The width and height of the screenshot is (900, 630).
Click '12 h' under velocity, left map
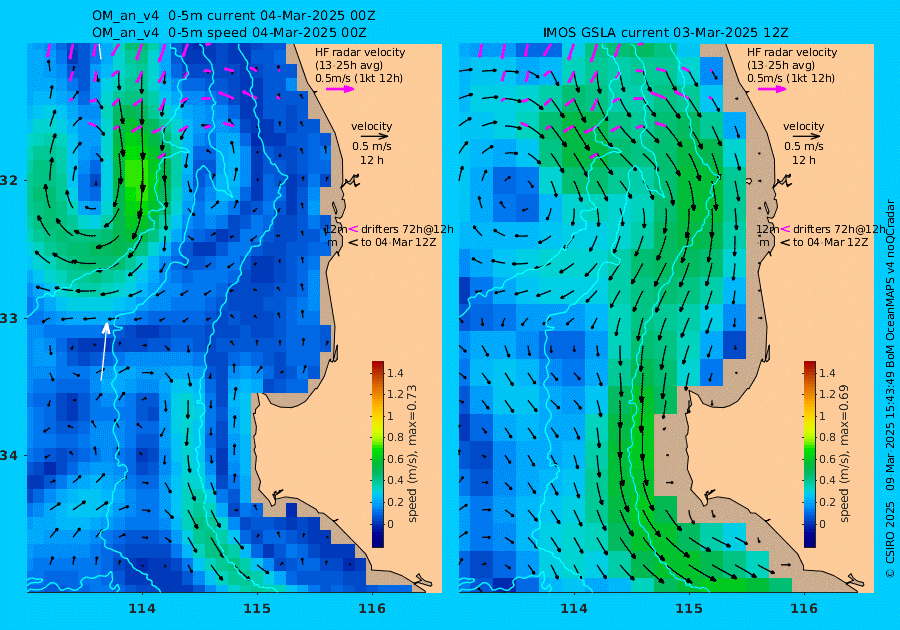pyautogui.click(x=371, y=160)
